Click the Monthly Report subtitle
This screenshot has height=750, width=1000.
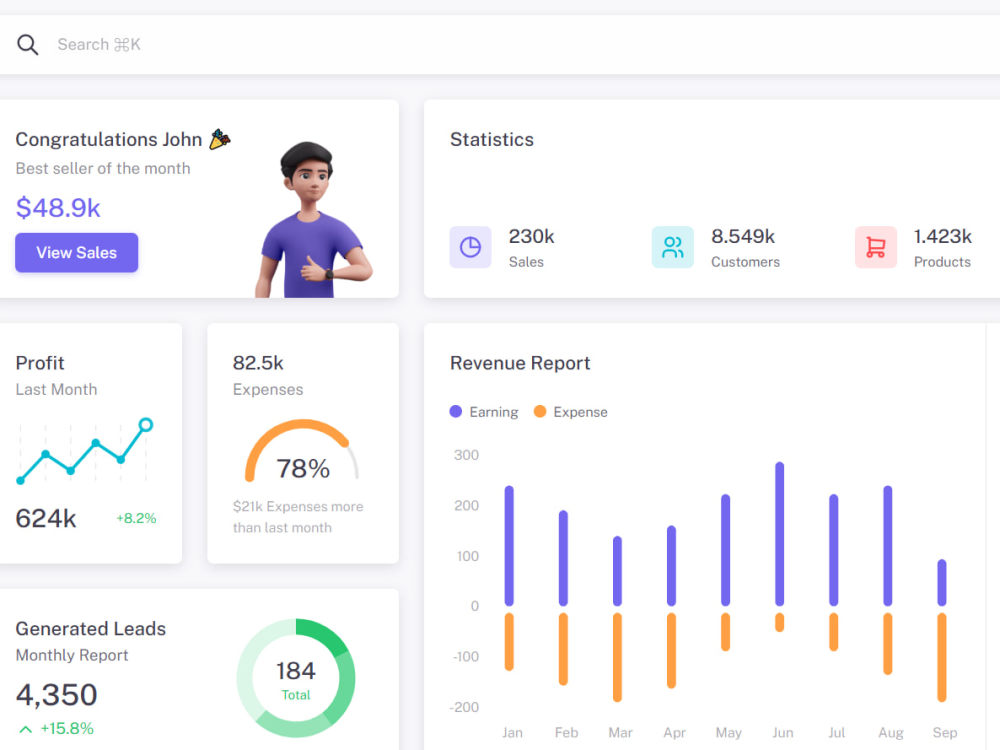(x=71, y=655)
